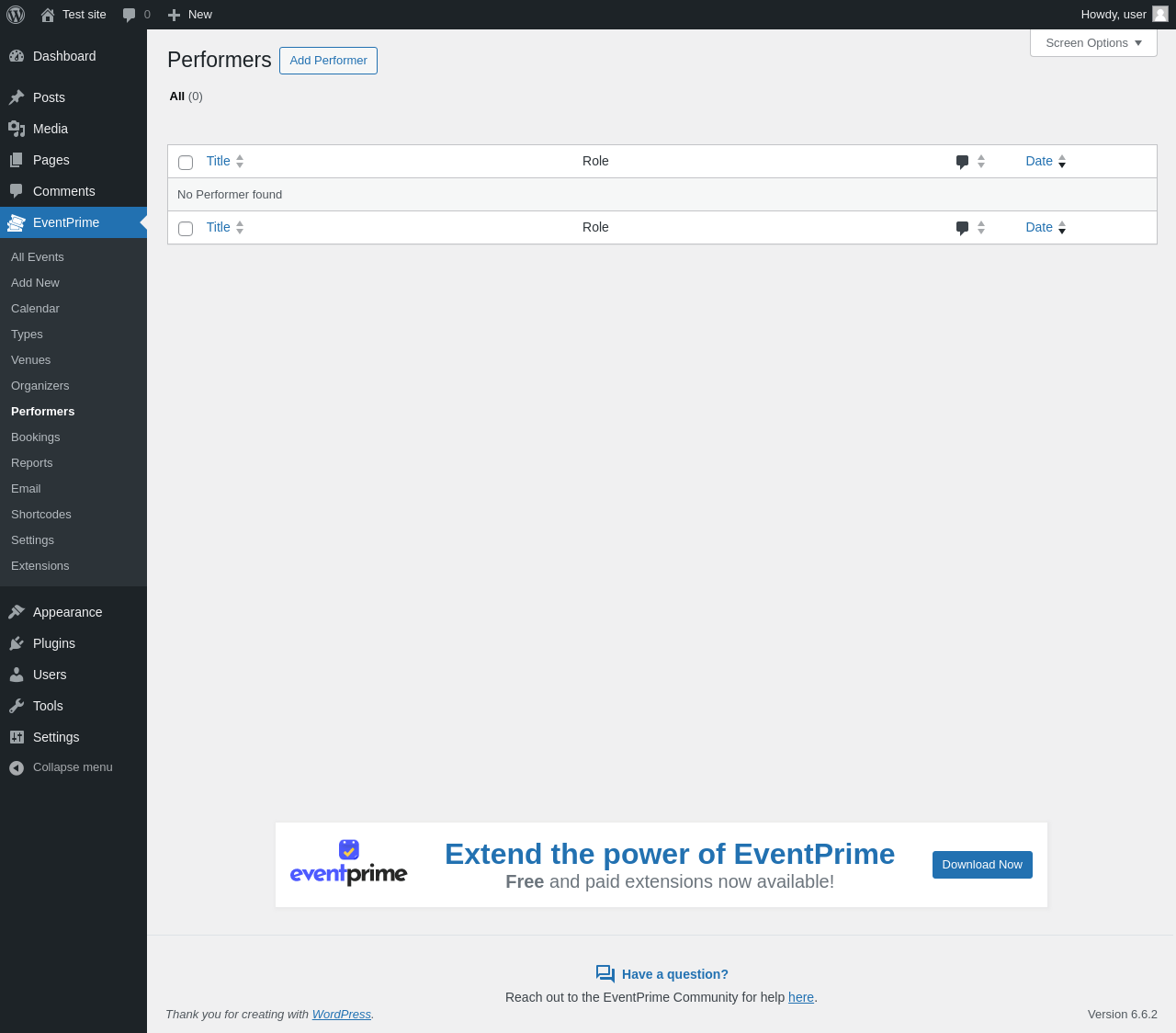Screen dimensions: 1176x1033
Task: Click the plus icon beside New
Action: click(x=174, y=15)
